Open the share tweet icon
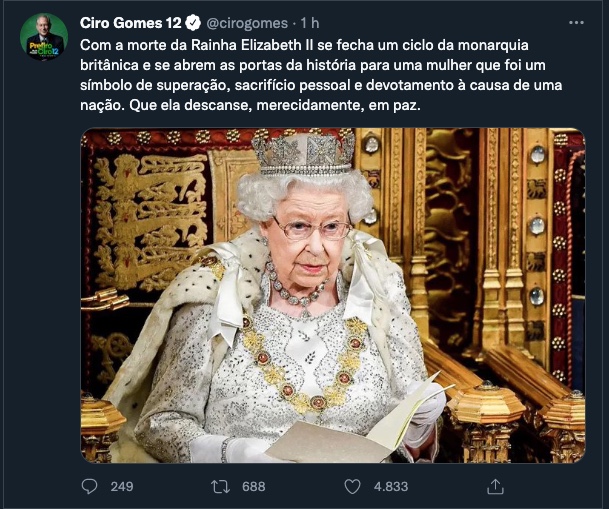Image resolution: width=609 pixels, height=509 pixels. [494, 486]
